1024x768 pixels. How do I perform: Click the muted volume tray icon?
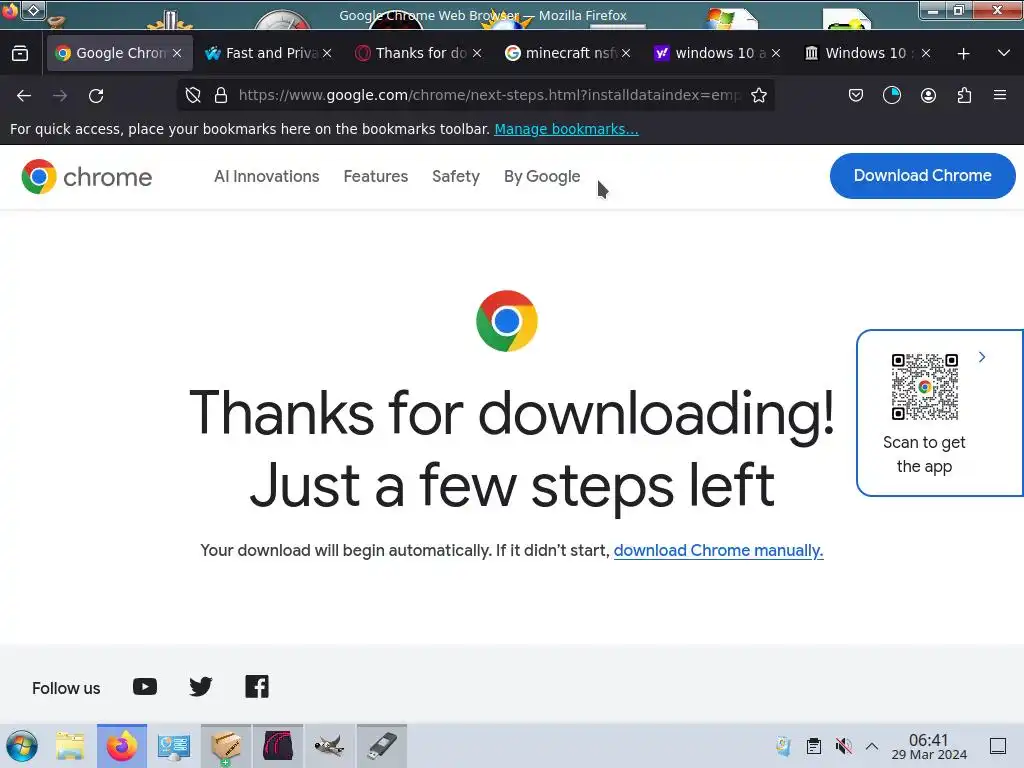[843, 746]
